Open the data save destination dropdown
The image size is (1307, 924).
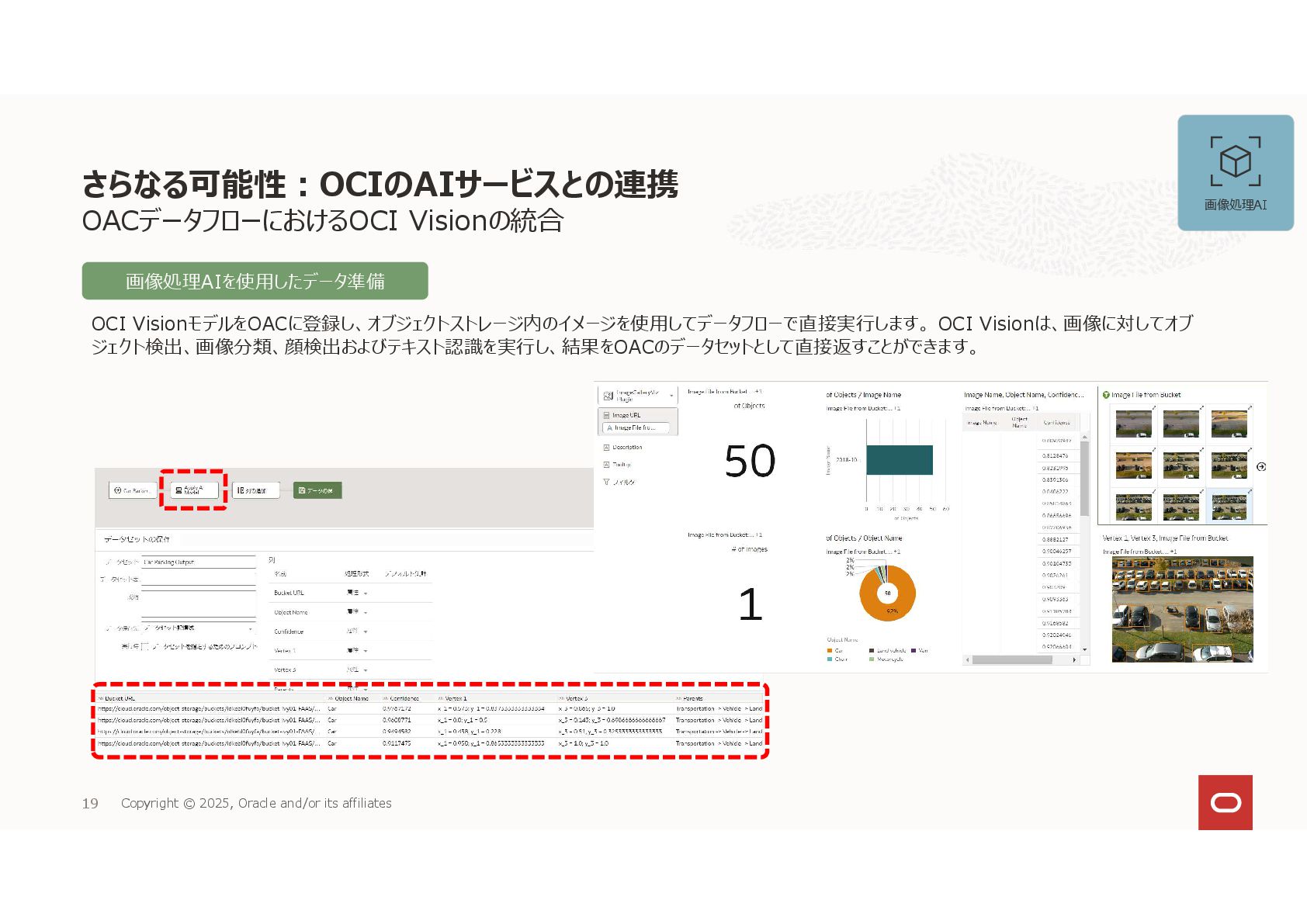click(199, 628)
